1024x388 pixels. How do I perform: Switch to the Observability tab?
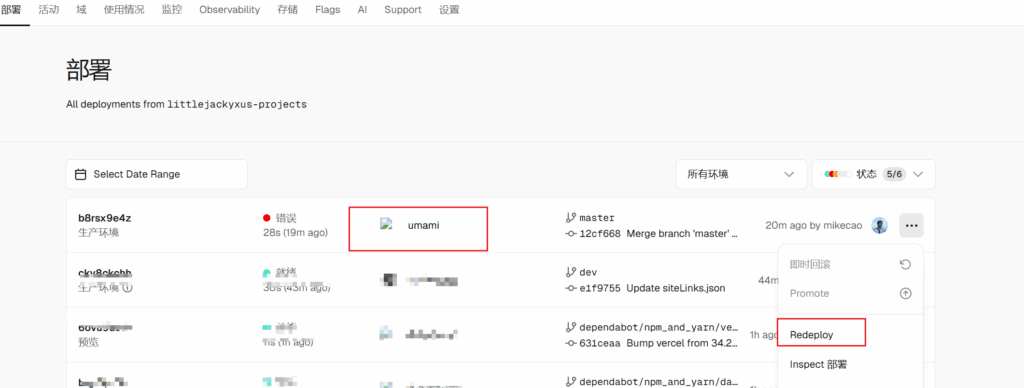229,10
